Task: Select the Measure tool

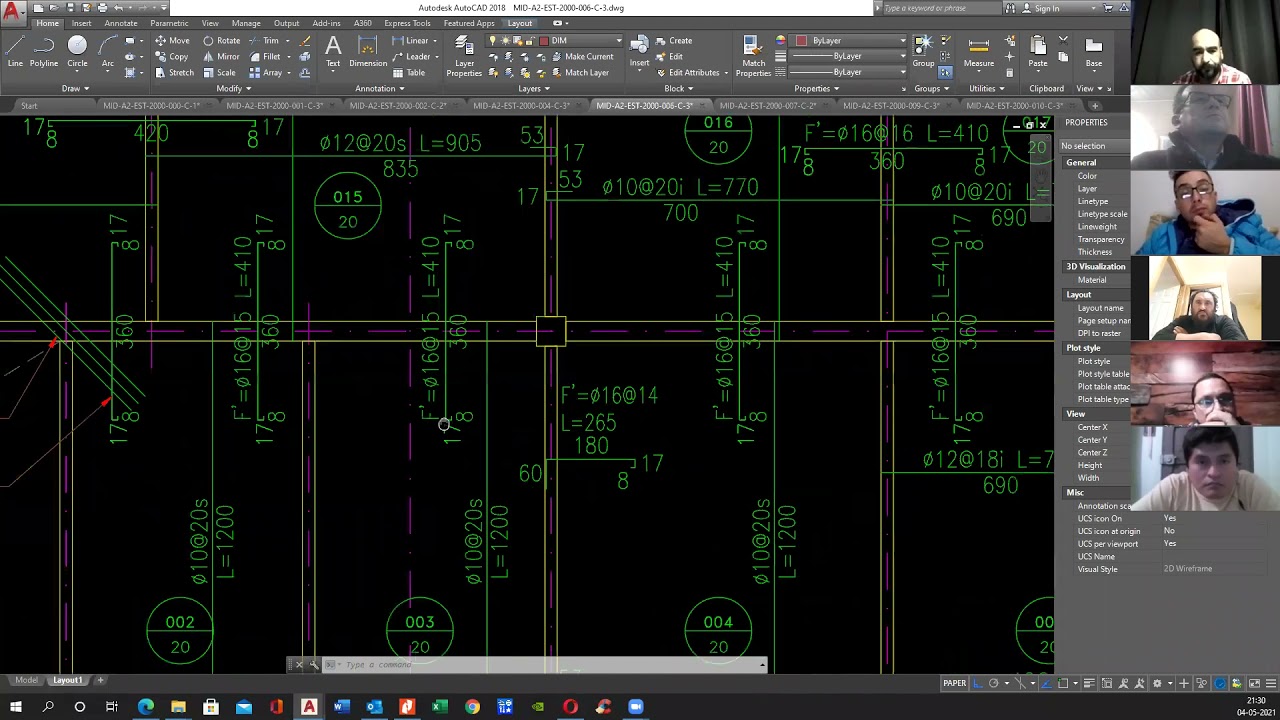Action: tap(979, 51)
